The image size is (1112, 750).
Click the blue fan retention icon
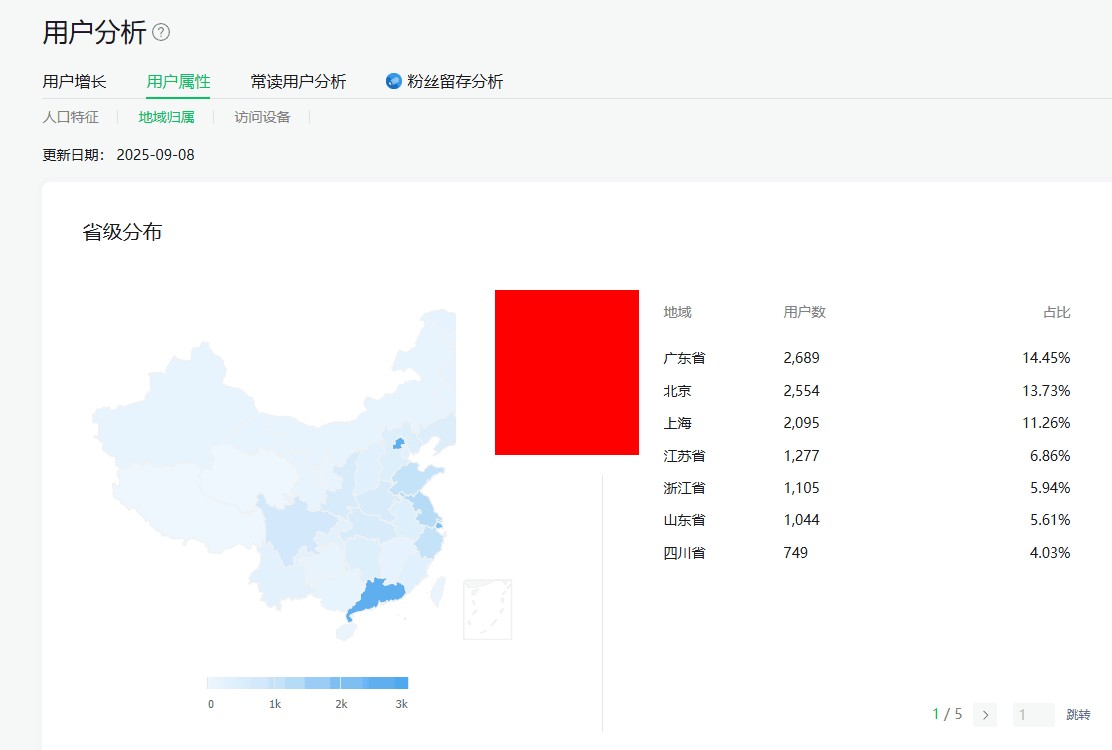(x=394, y=81)
